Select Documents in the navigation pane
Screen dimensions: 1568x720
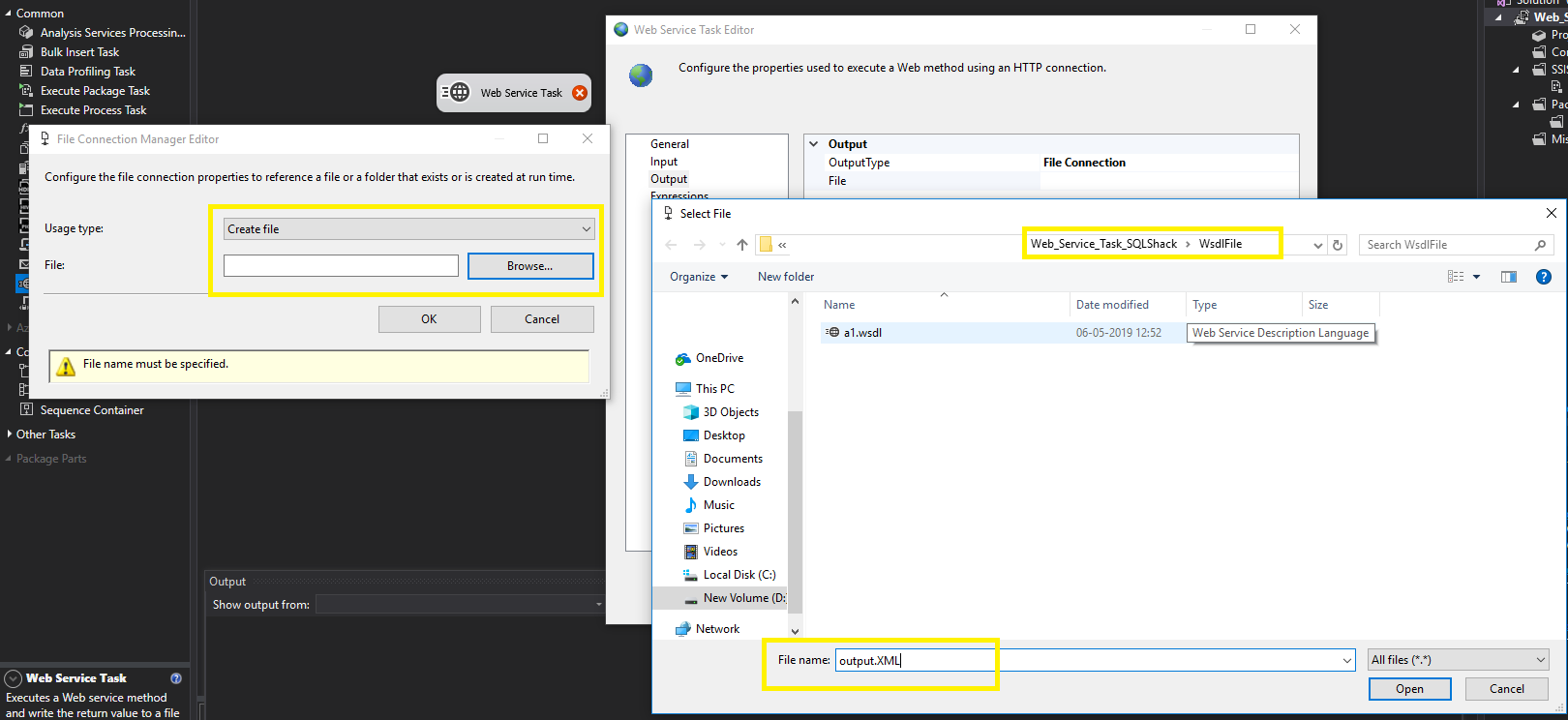[x=733, y=459]
